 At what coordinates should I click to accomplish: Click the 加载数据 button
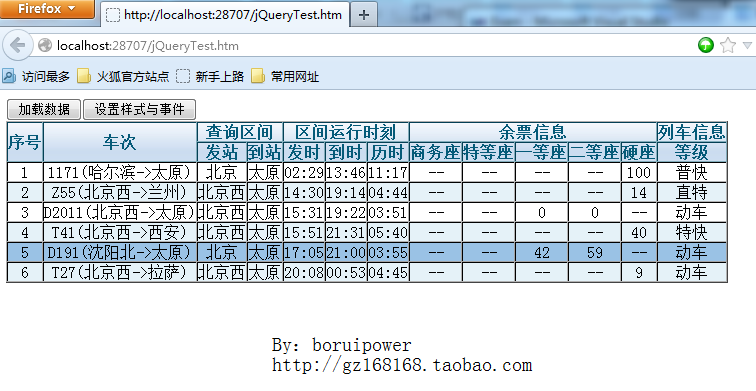pyautogui.click(x=44, y=109)
